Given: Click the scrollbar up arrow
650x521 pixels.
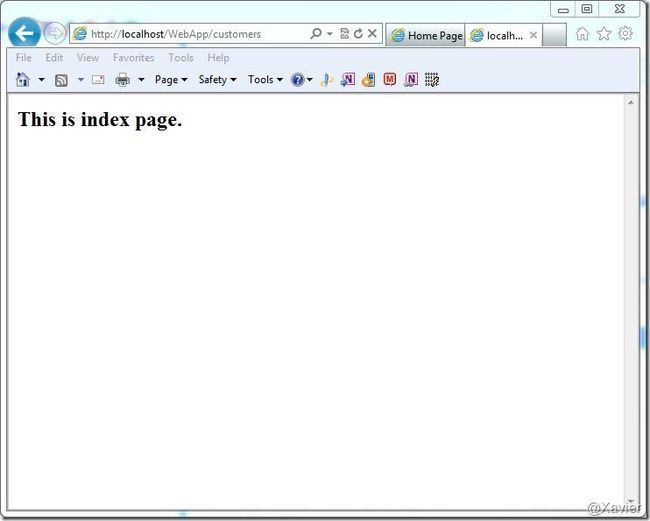Looking at the screenshot, I should point(631,102).
